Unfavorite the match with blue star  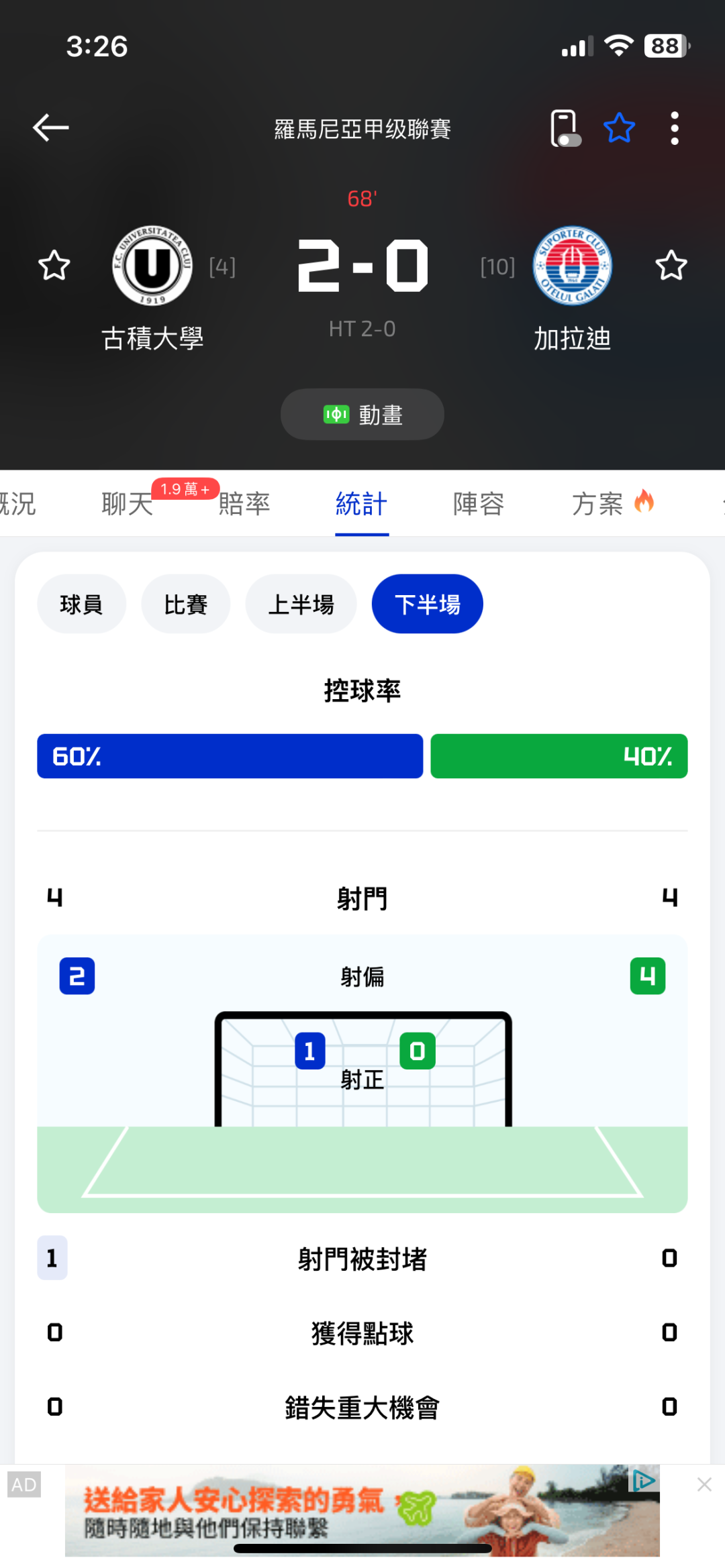(619, 128)
